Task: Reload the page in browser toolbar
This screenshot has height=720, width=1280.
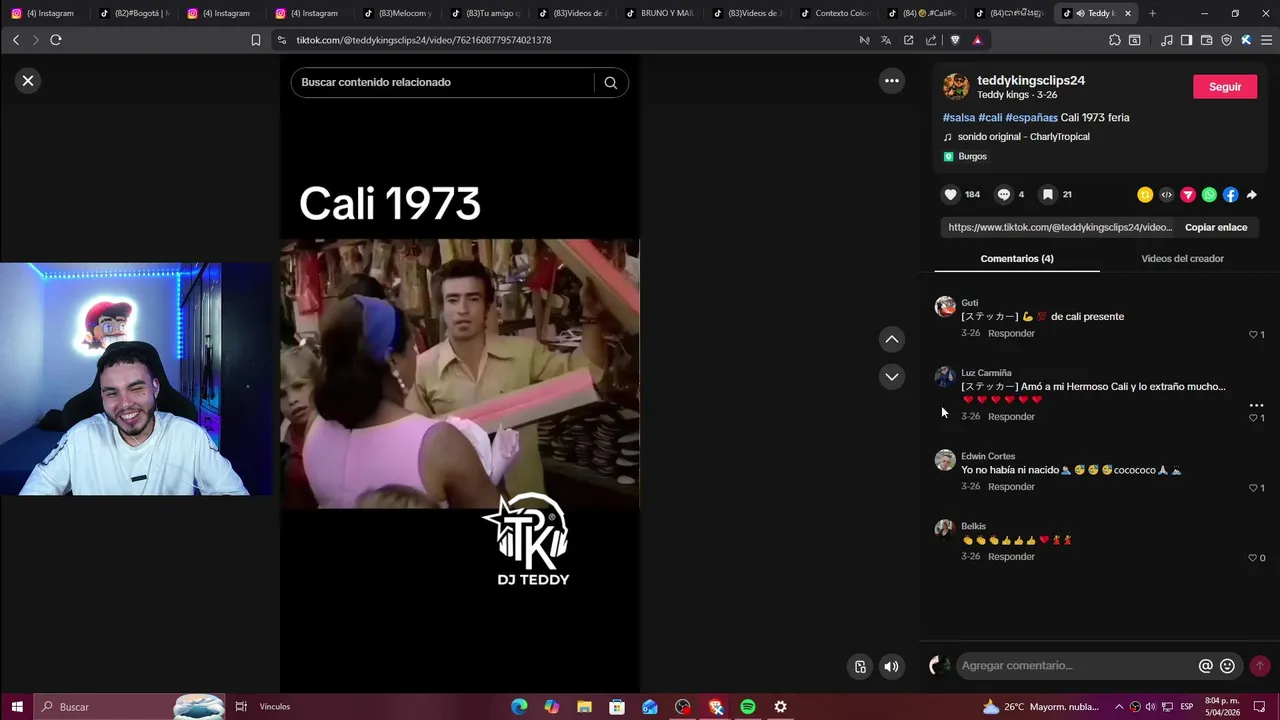Action: click(56, 40)
